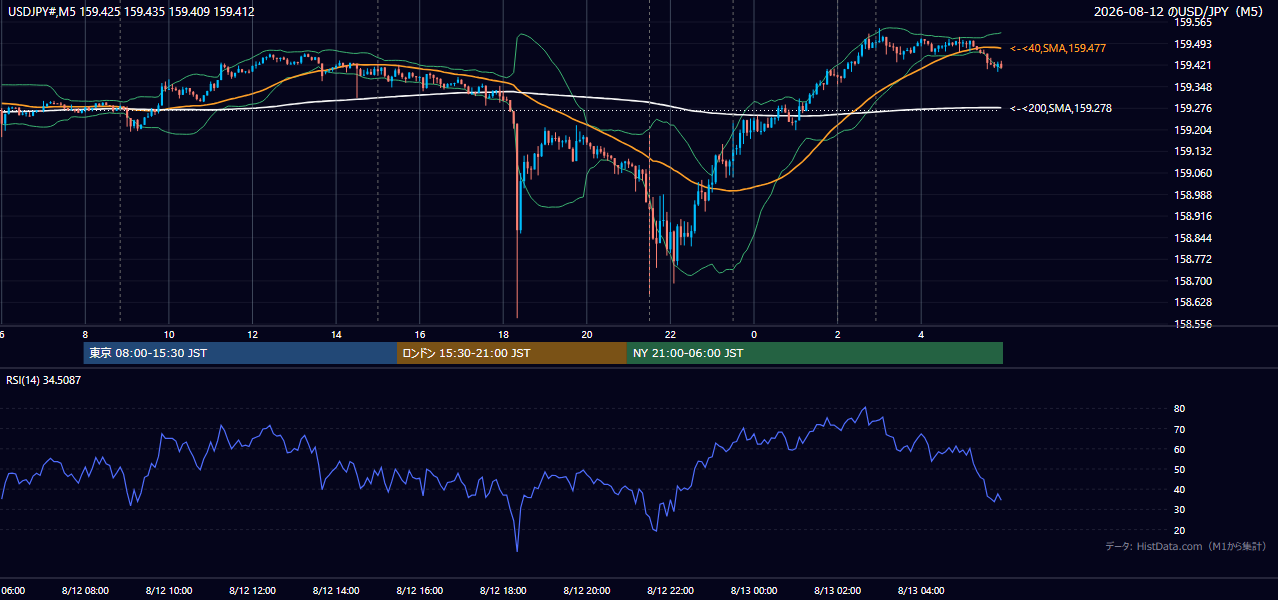This screenshot has height=600, width=1278.
Task: Select the ロンドン 15:30-21:00 JST session bar
Action: (x=512, y=353)
